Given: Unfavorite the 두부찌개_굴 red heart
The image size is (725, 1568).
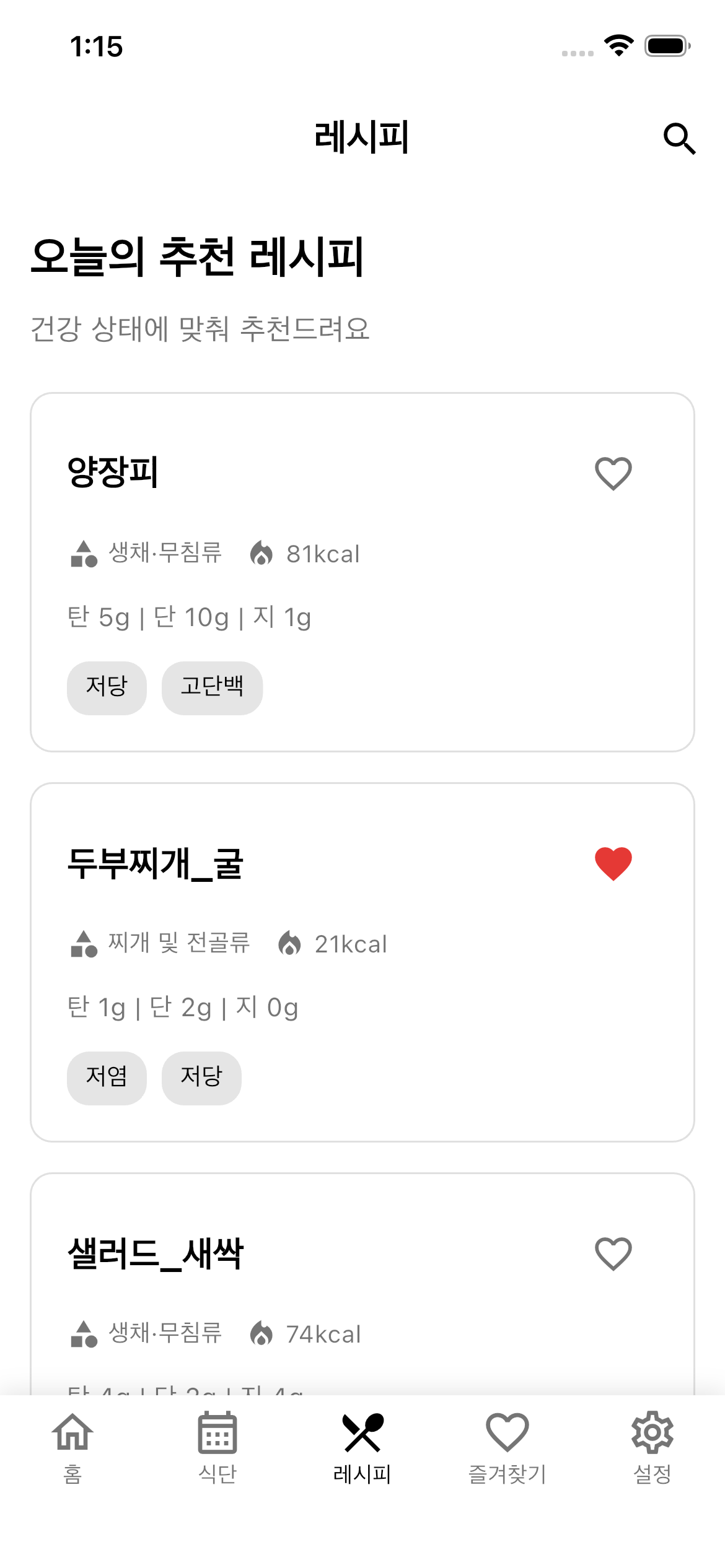Looking at the screenshot, I should [x=613, y=863].
